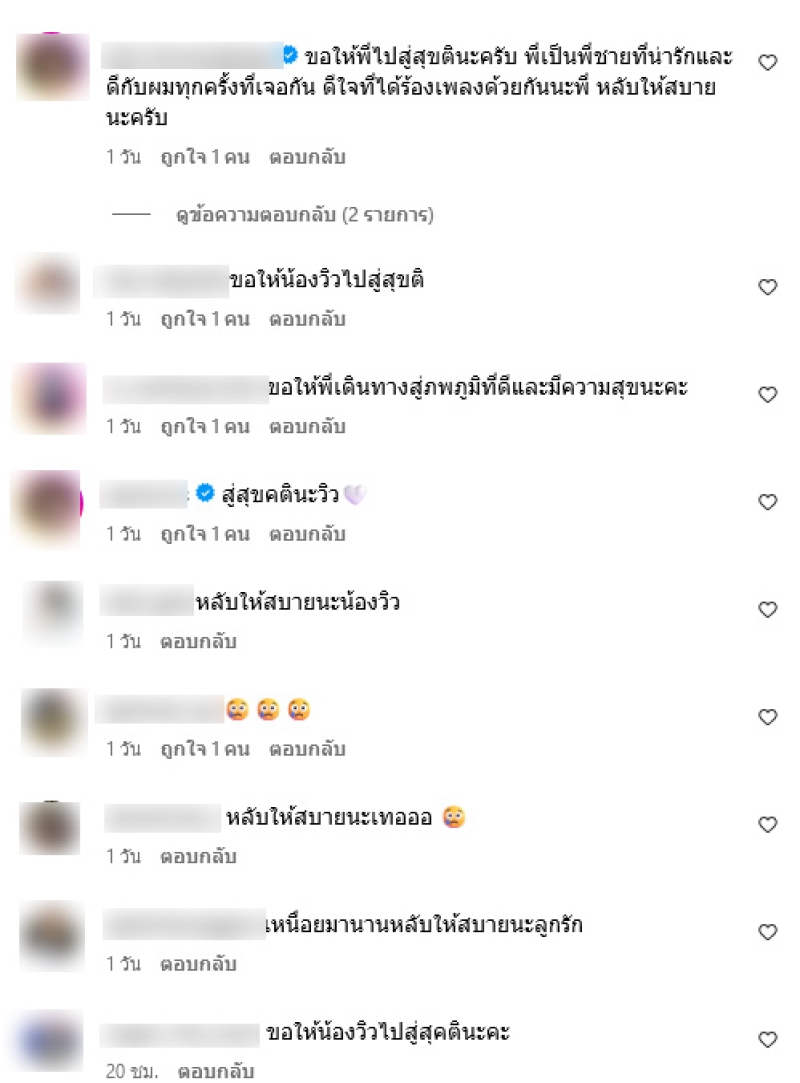Expand ดูข้อความตอบกลับ (2 รายการ) replies

tap(305, 215)
